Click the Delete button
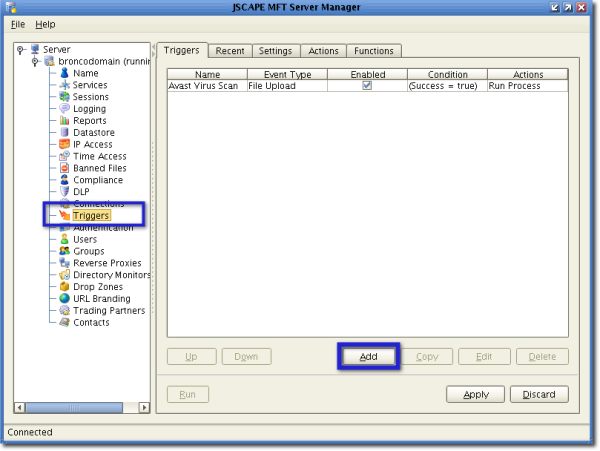 [x=542, y=357]
